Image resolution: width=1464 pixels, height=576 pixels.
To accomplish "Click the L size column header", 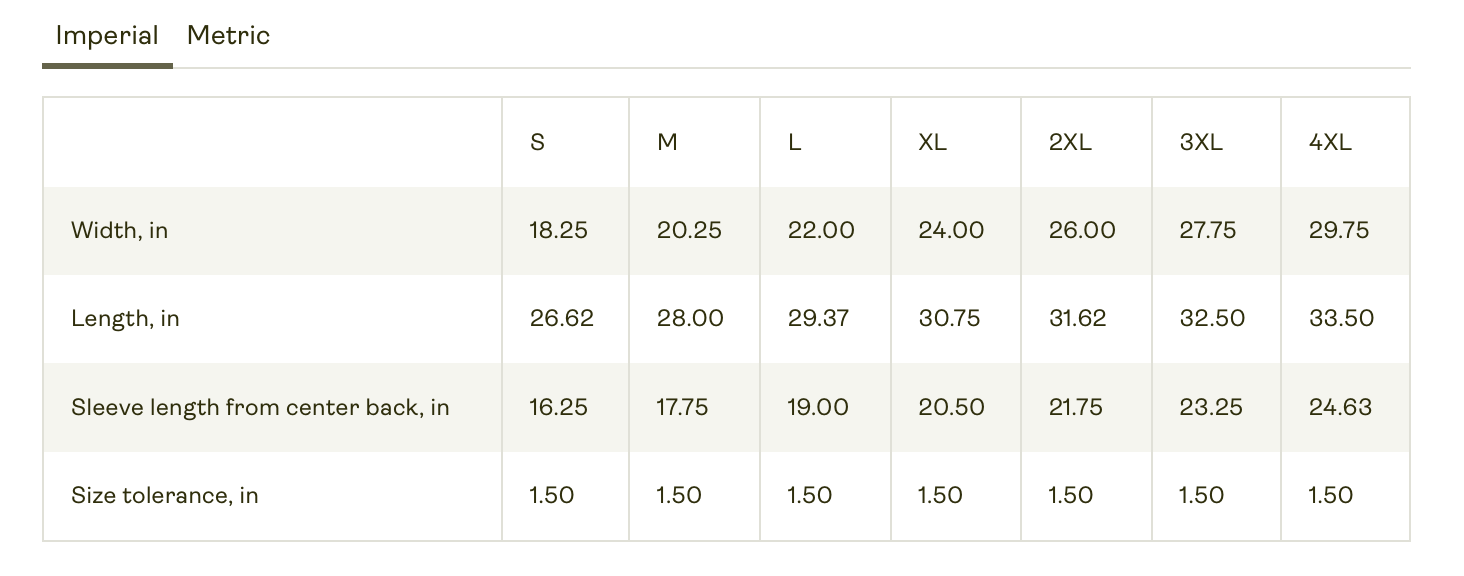I will (x=795, y=142).
